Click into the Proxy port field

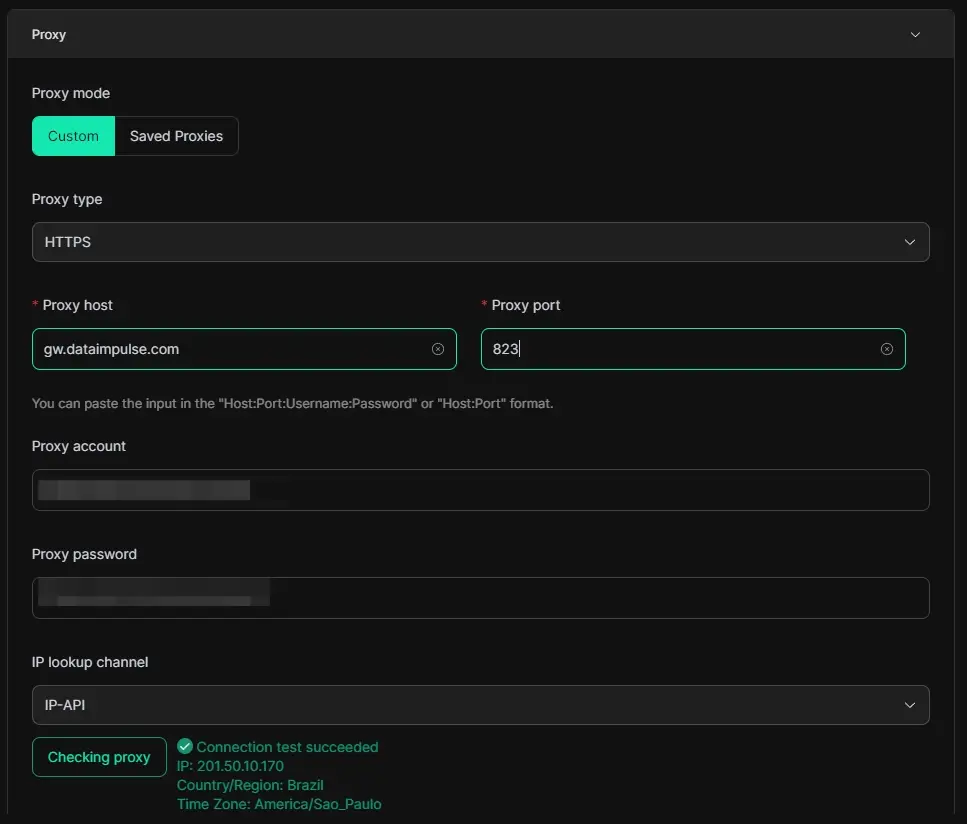[680, 349]
